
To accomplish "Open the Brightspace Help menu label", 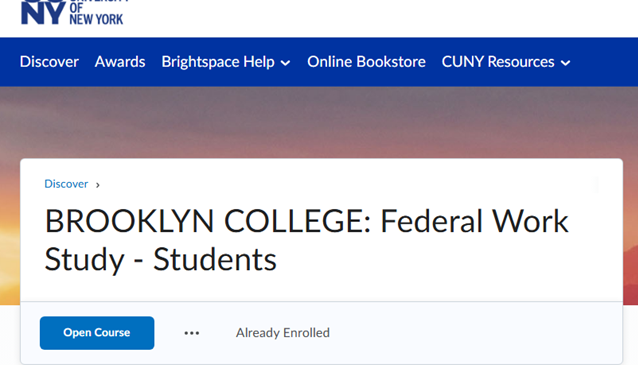I will (218, 62).
